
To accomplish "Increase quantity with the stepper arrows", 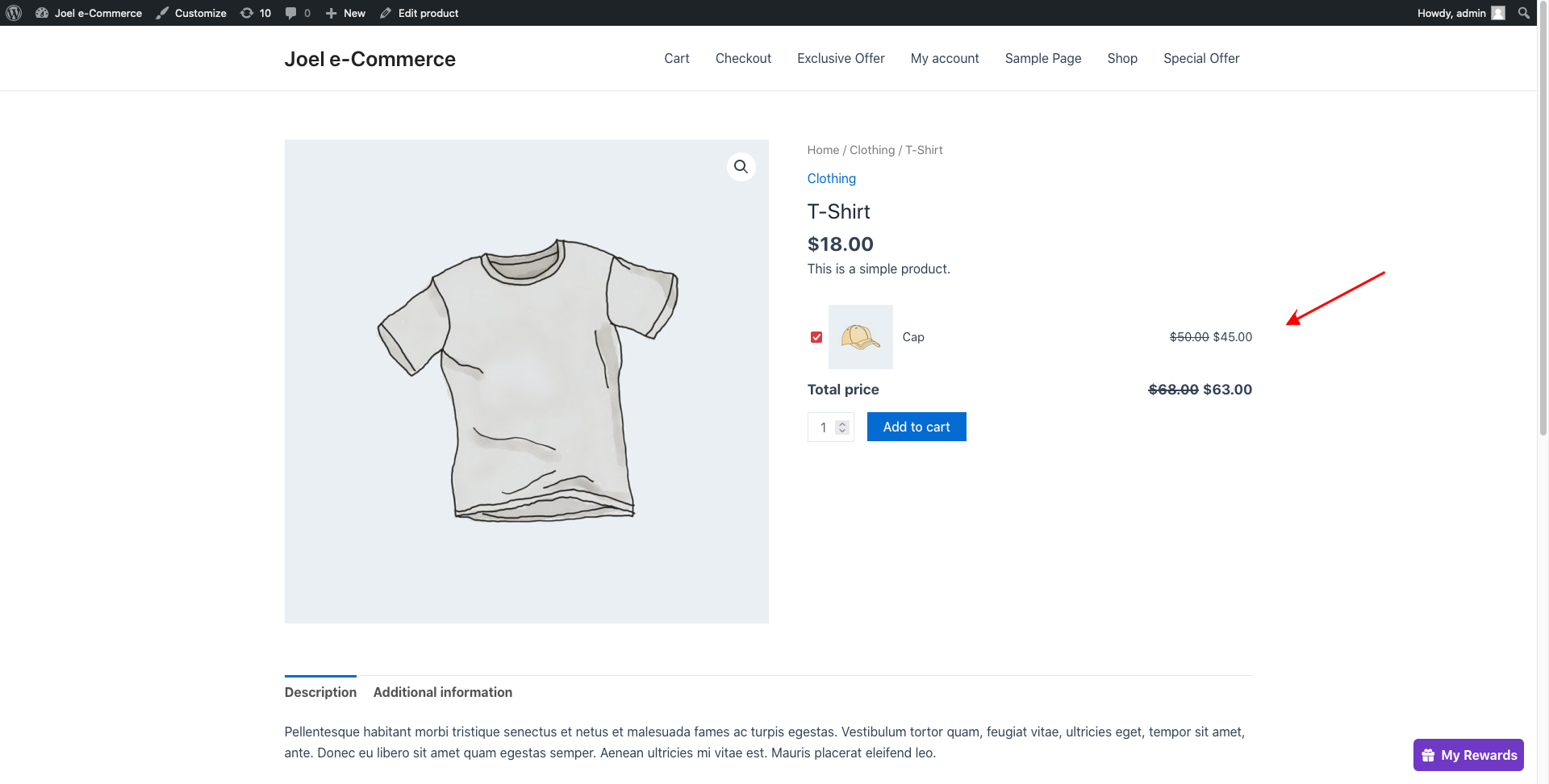I will point(842,423).
